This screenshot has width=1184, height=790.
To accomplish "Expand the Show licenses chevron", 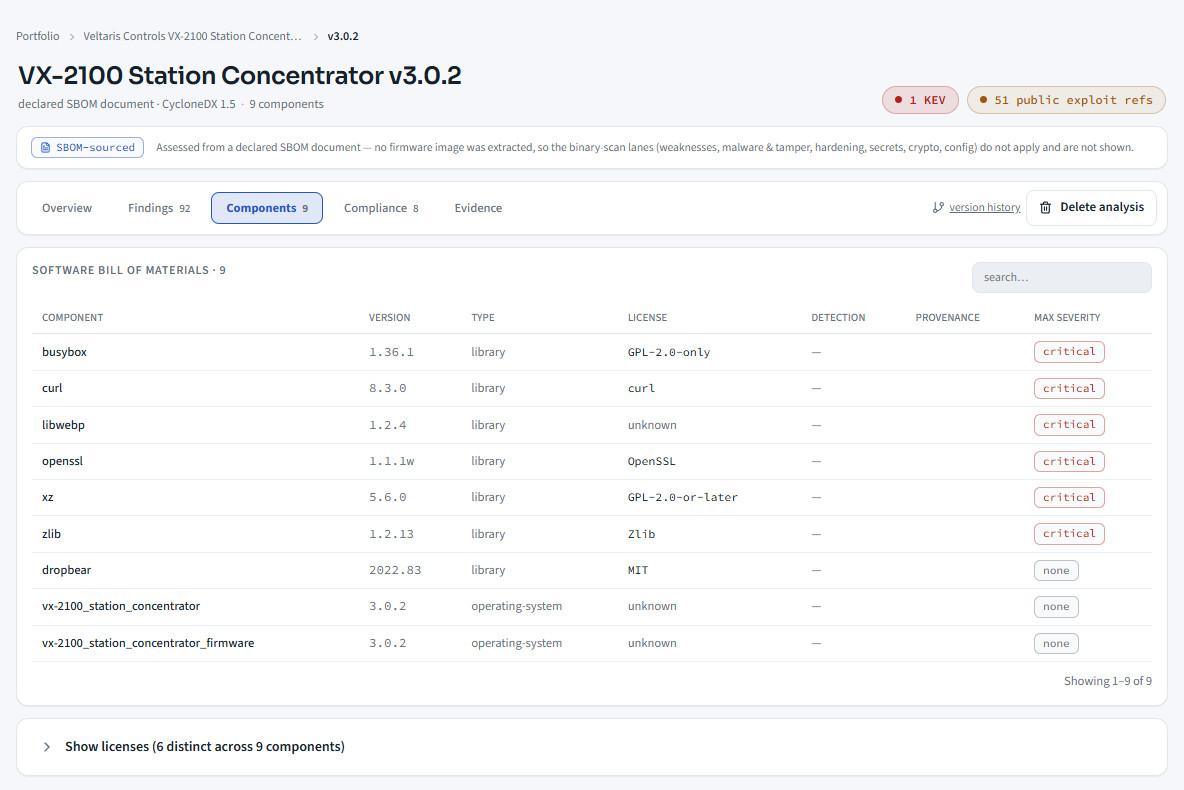I will pos(47,747).
